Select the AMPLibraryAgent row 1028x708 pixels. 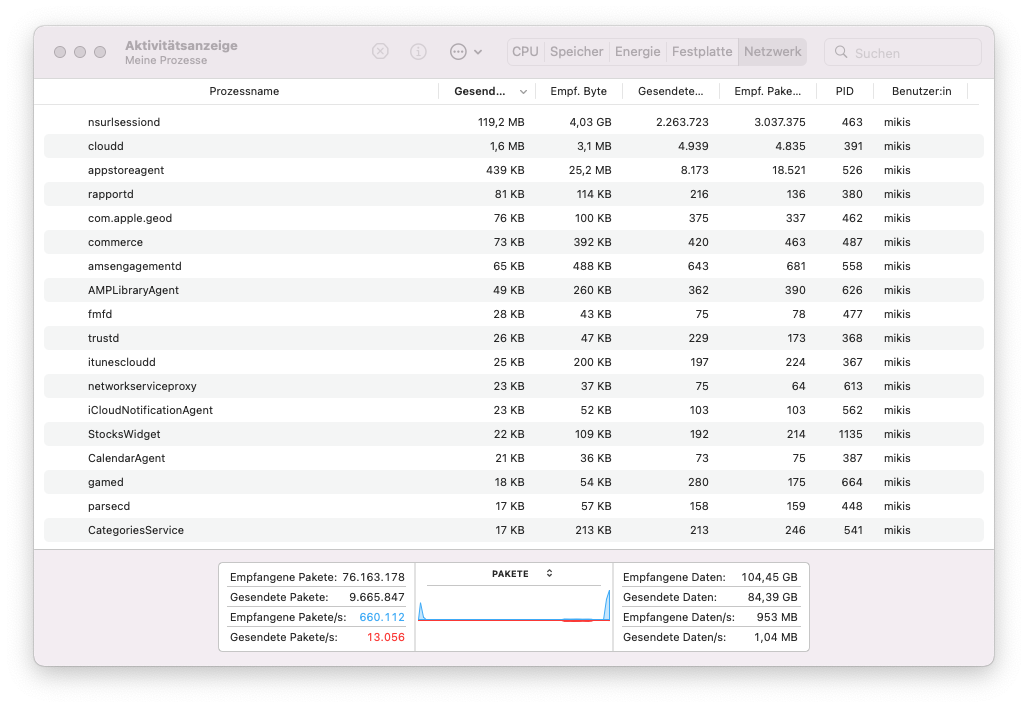tap(513, 290)
